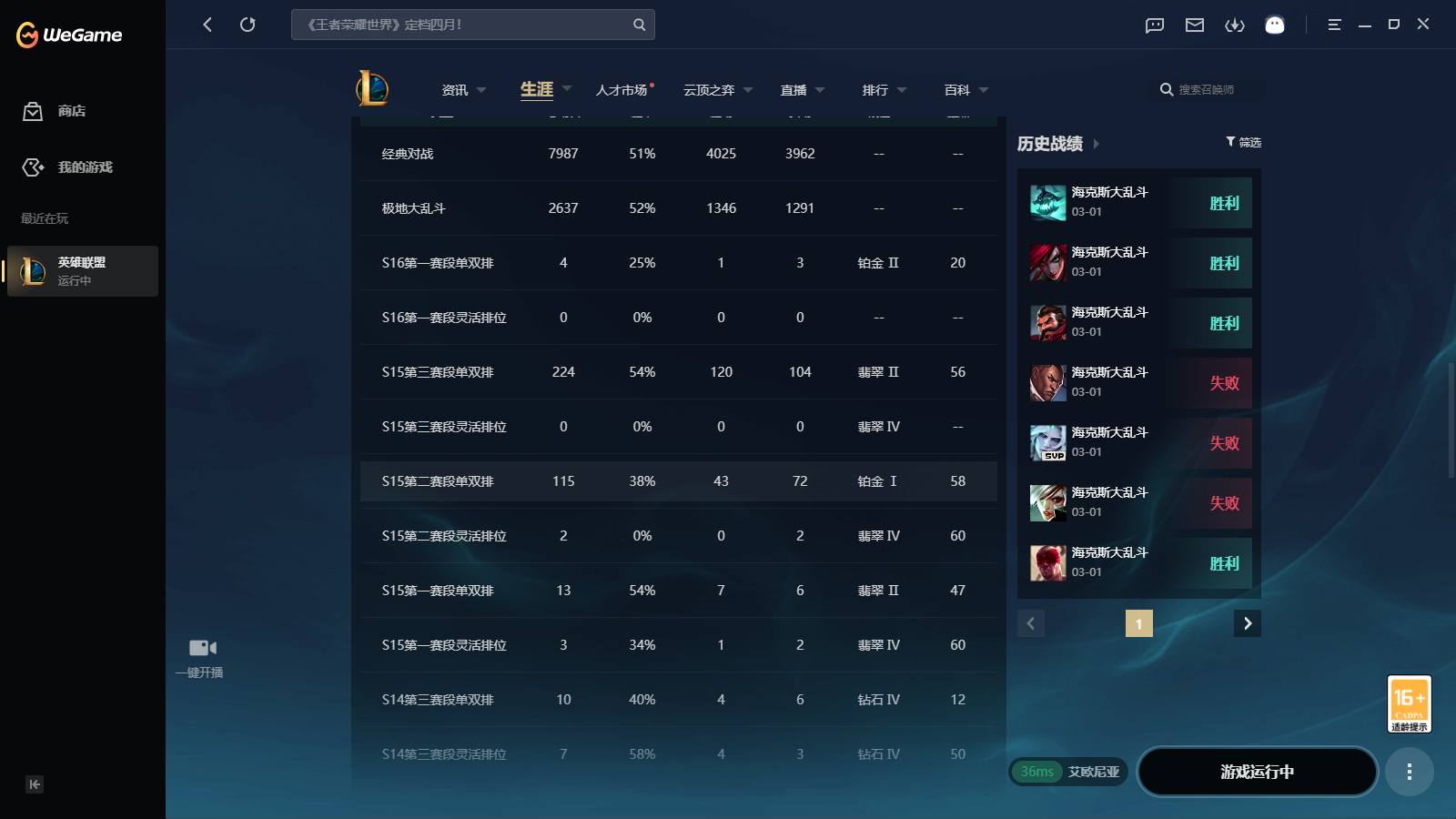Click the user avatar icon
1456x819 pixels.
[x=1275, y=25]
